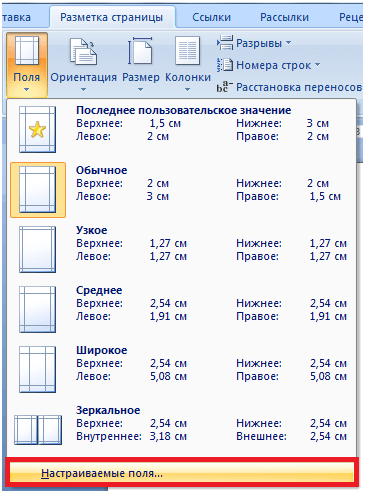Viewport: 365px width, 493px height.
Task: Click Верхнее: 1,5 см in last custom value
Action: click(128, 123)
